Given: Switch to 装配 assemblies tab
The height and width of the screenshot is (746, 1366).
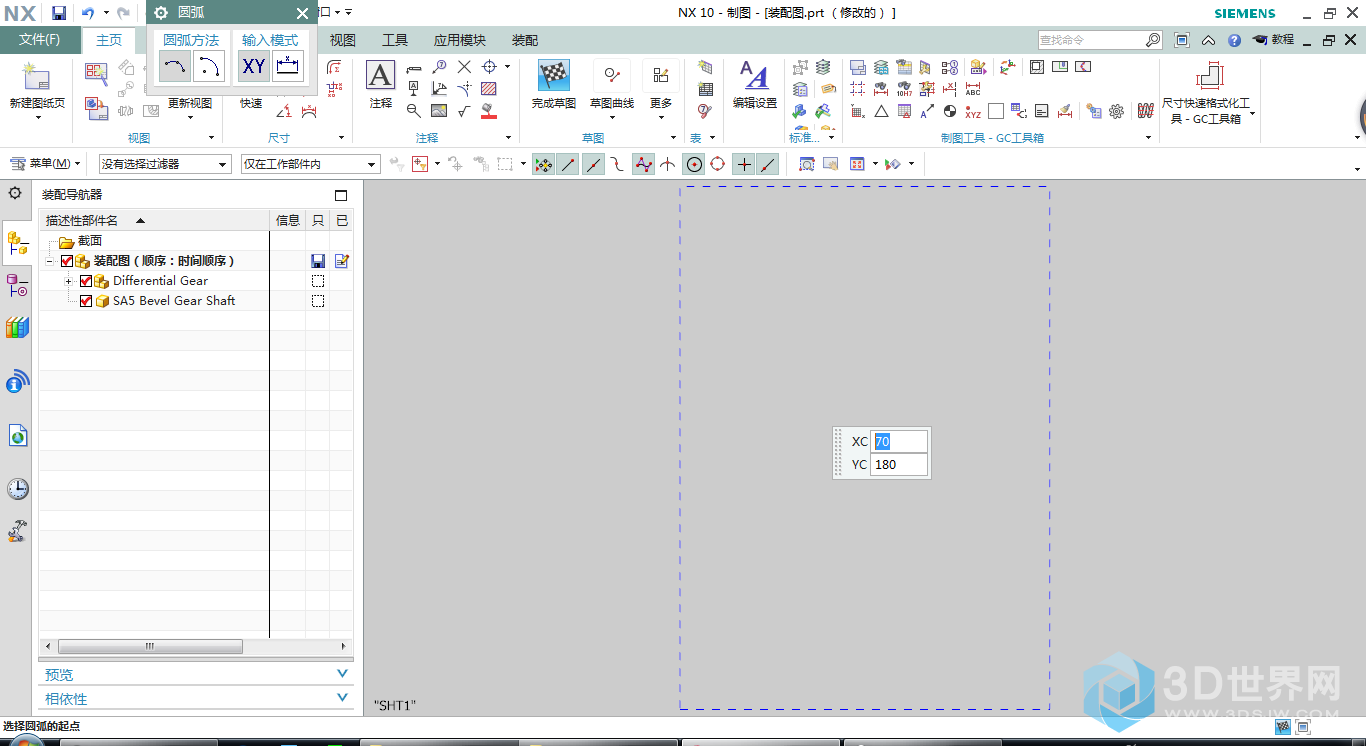Looking at the screenshot, I should [525, 40].
